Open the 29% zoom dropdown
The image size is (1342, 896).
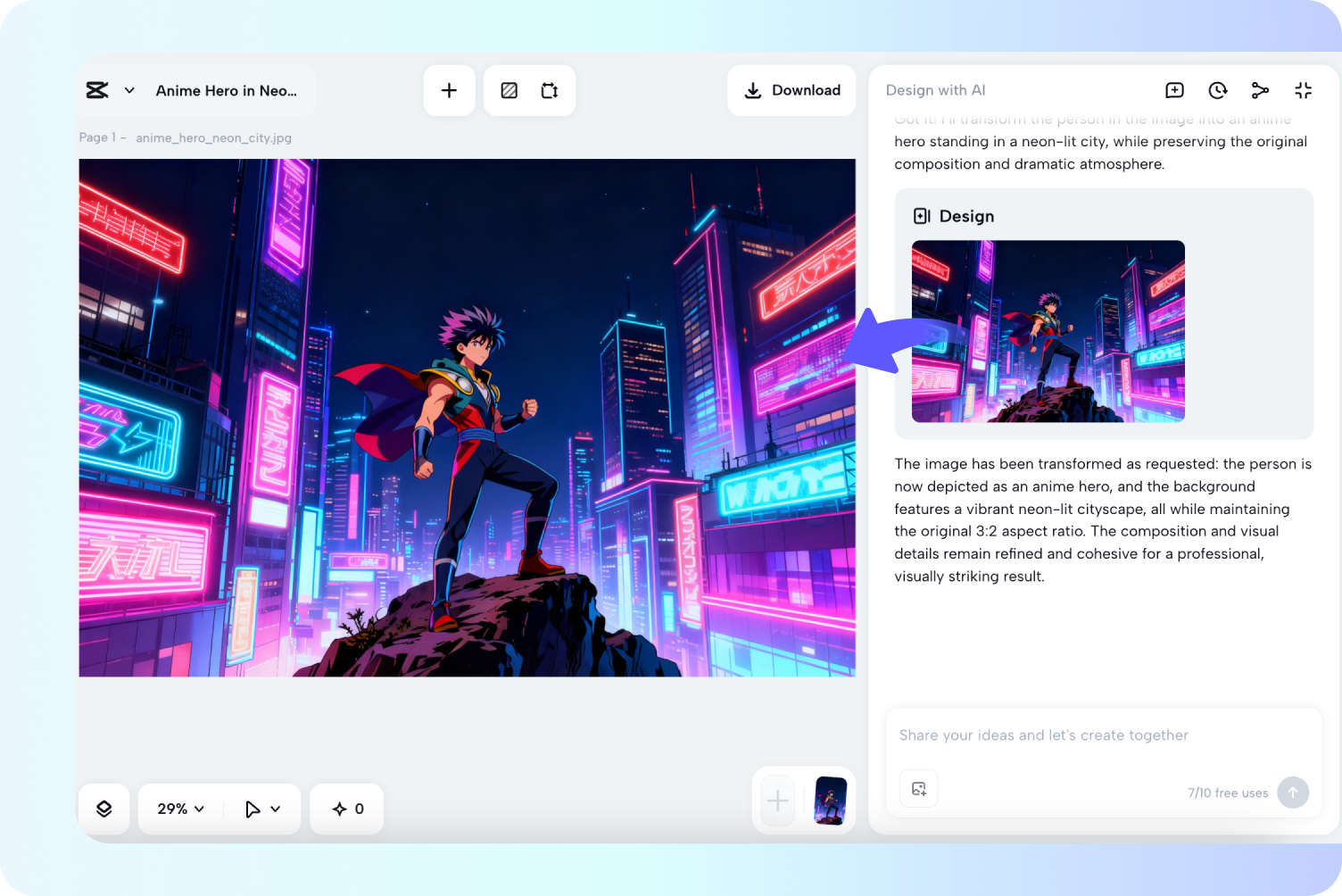pyautogui.click(x=181, y=809)
